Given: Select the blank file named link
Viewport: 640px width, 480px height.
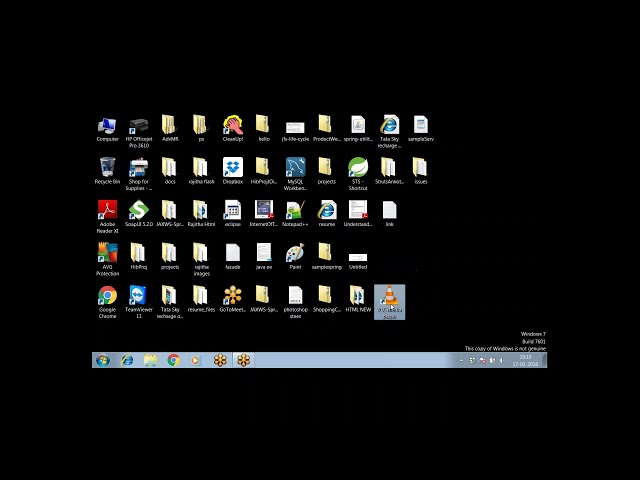Looking at the screenshot, I should pyautogui.click(x=389, y=214).
